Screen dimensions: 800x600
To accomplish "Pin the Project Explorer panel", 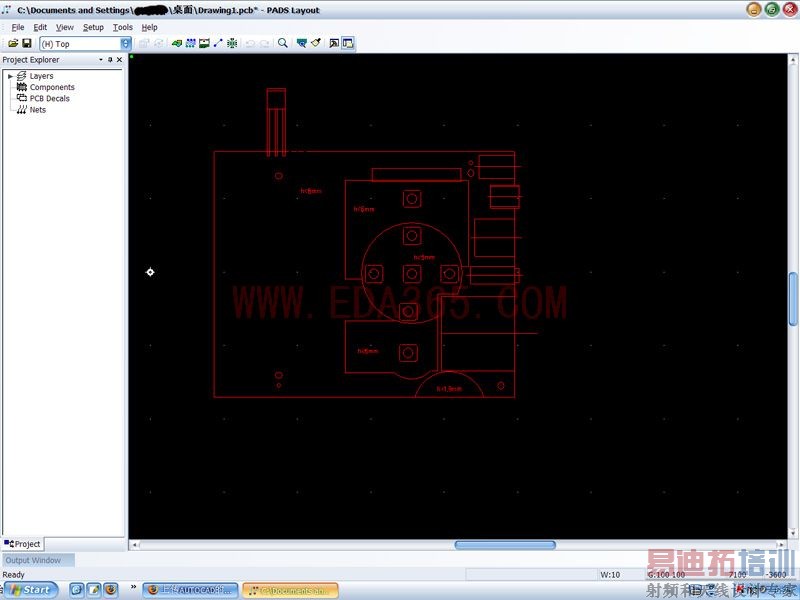I will tap(110, 60).
